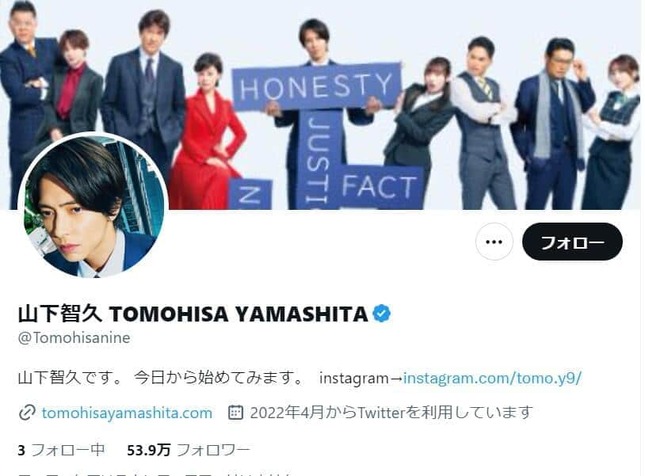Click the chain link icon beside website
Viewport: 645px width, 476px height.
pyautogui.click(x=27, y=413)
